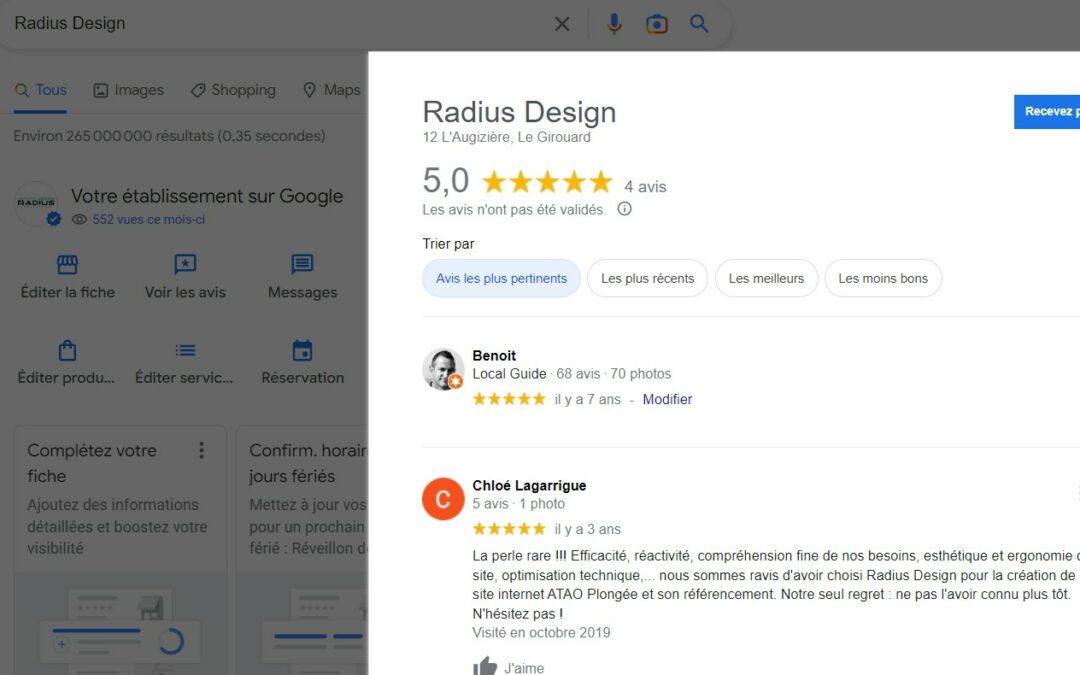Open the Réservation calendar icon

click(302, 351)
